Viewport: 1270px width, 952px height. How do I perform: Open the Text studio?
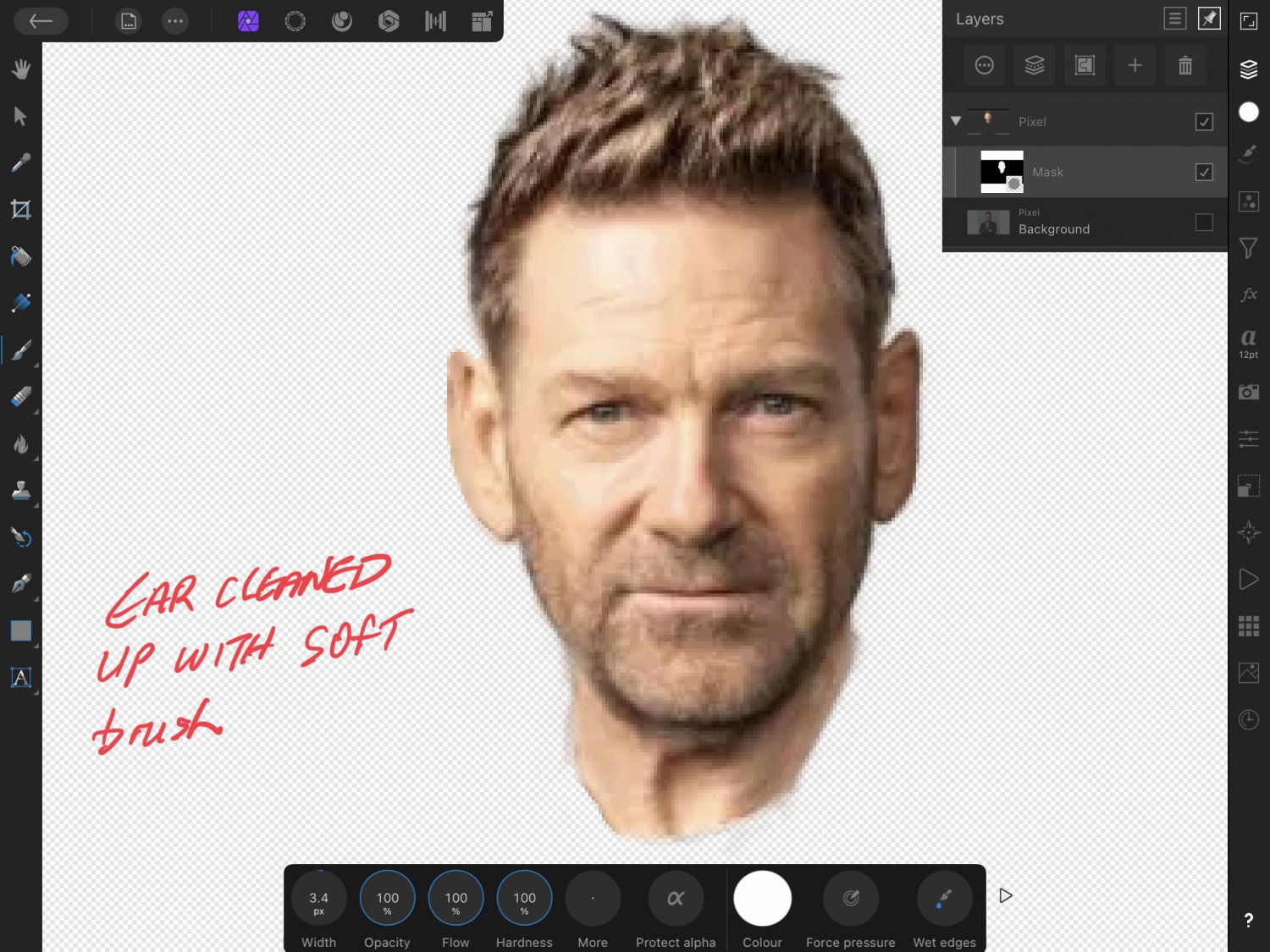(x=1249, y=342)
